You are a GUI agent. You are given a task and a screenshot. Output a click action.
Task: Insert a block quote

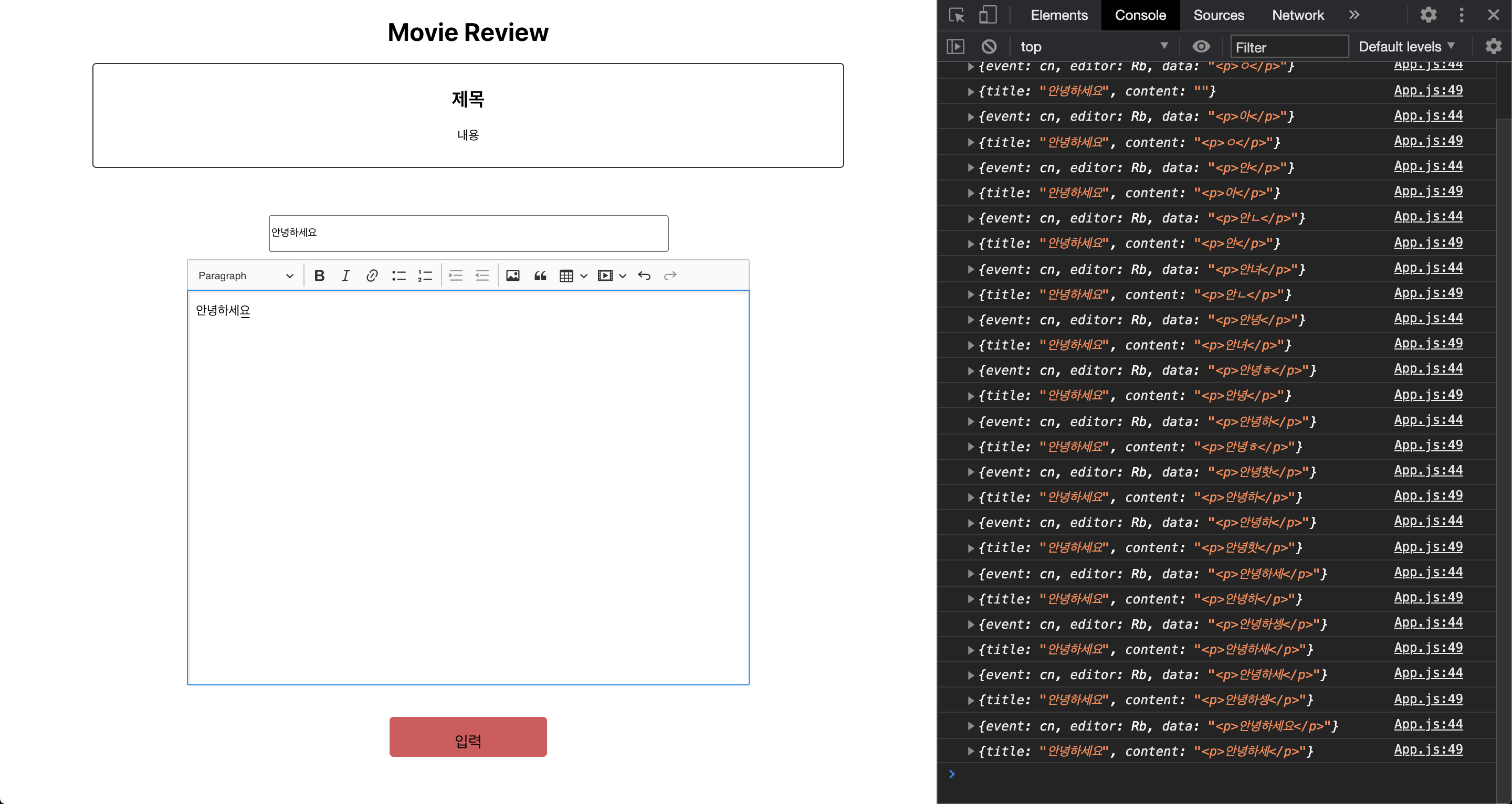tap(540, 276)
